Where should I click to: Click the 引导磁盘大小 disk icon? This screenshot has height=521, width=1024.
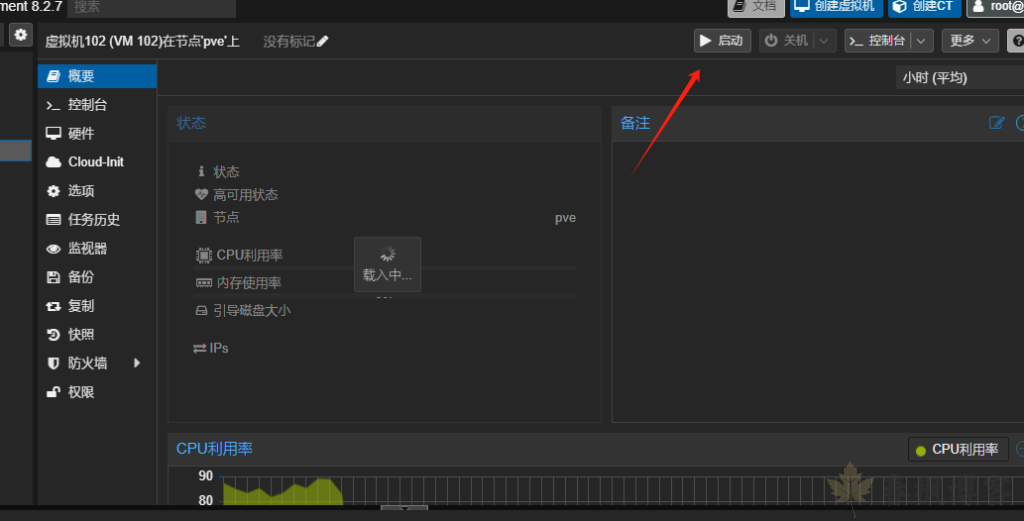(202, 311)
